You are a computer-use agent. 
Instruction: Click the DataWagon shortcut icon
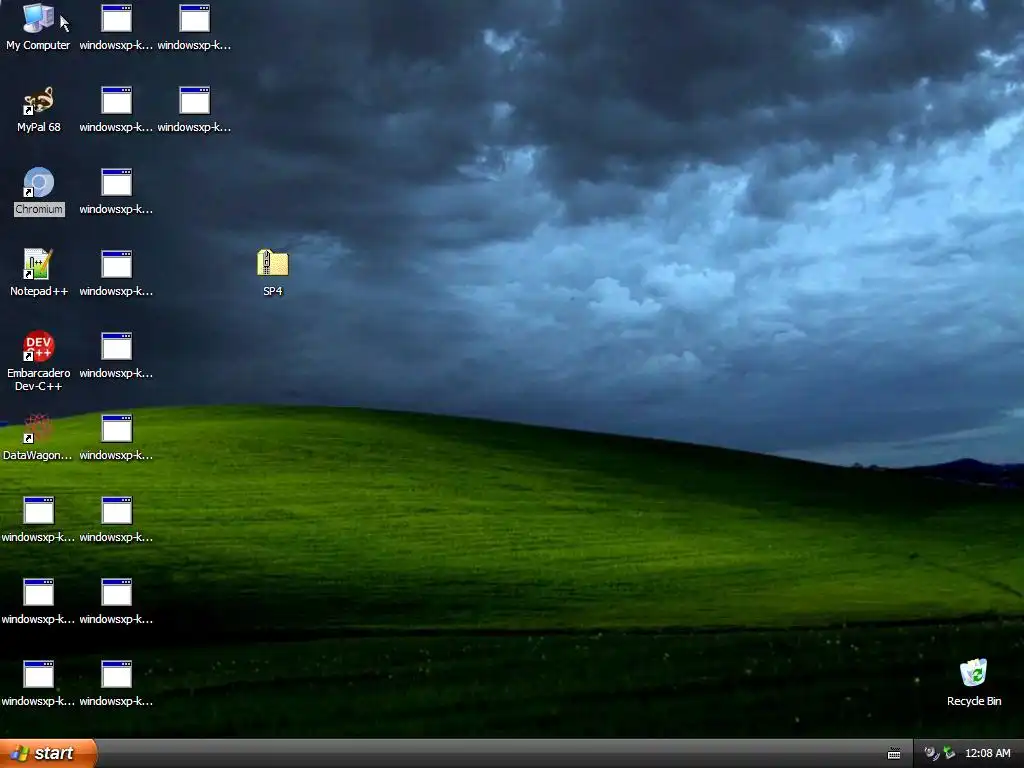coord(38,437)
